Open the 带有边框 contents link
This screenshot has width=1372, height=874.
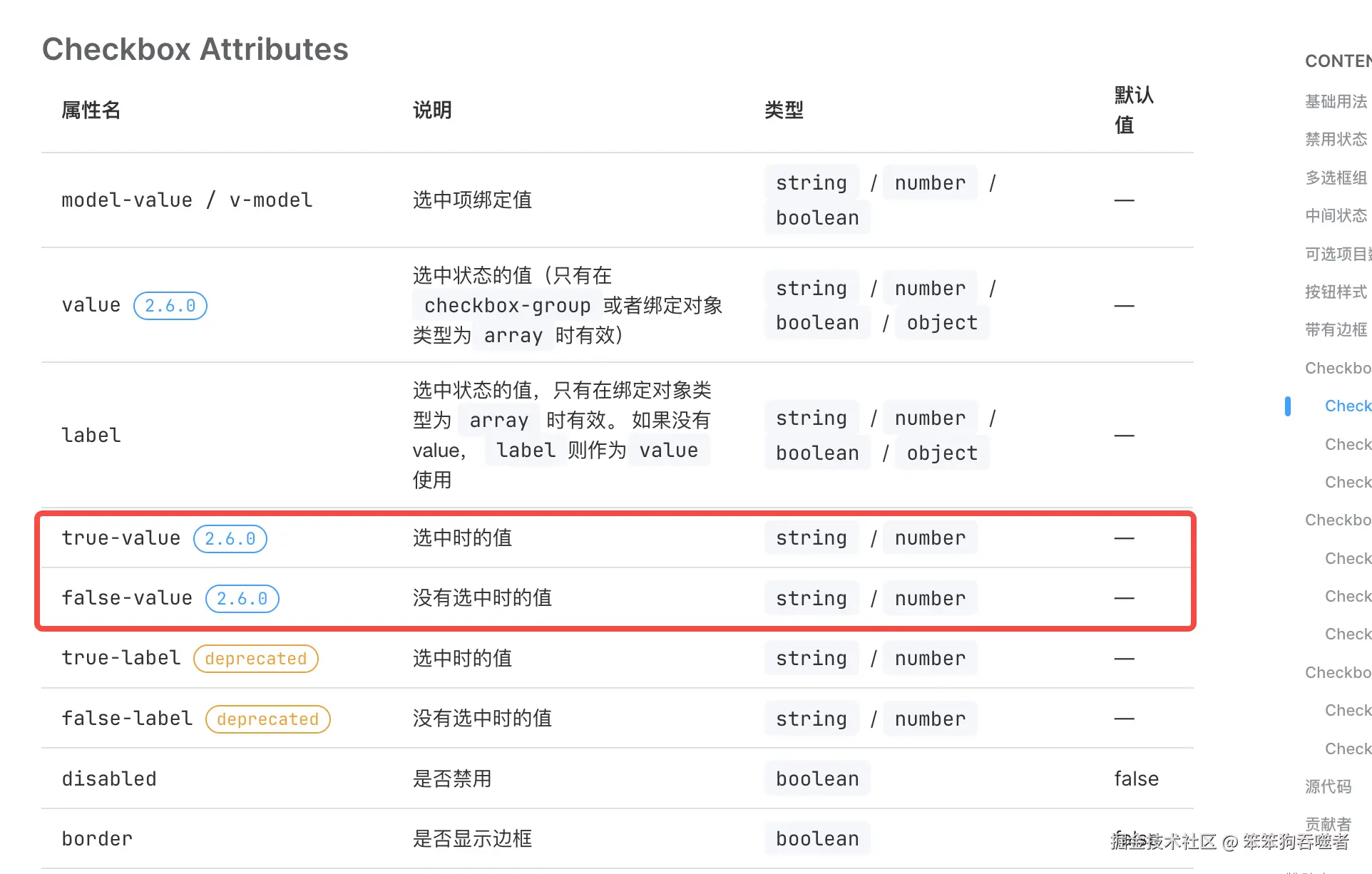tap(1335, 329)
